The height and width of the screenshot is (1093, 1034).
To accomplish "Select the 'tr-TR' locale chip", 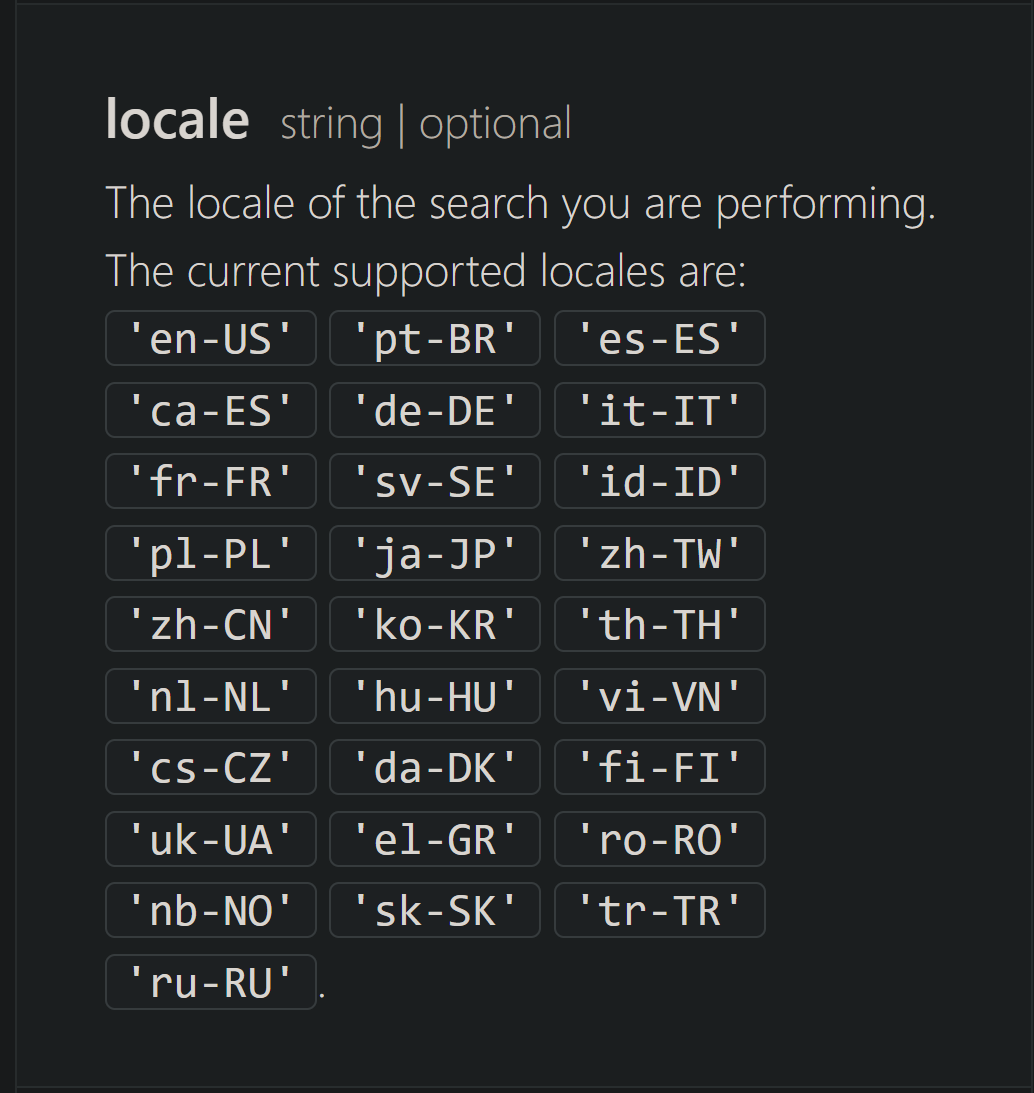I will (x=660, y=910).
